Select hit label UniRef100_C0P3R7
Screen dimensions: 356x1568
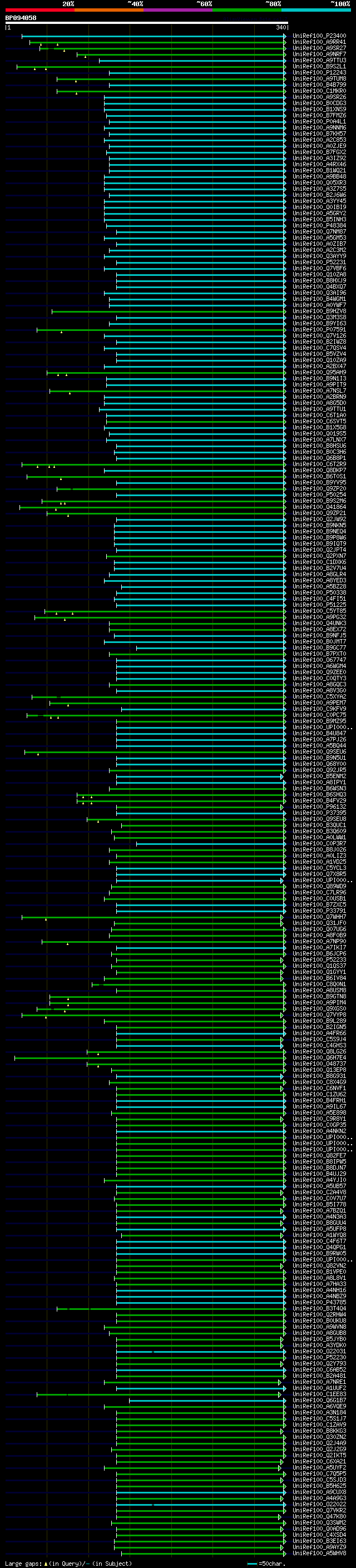[x=319, y=844]
